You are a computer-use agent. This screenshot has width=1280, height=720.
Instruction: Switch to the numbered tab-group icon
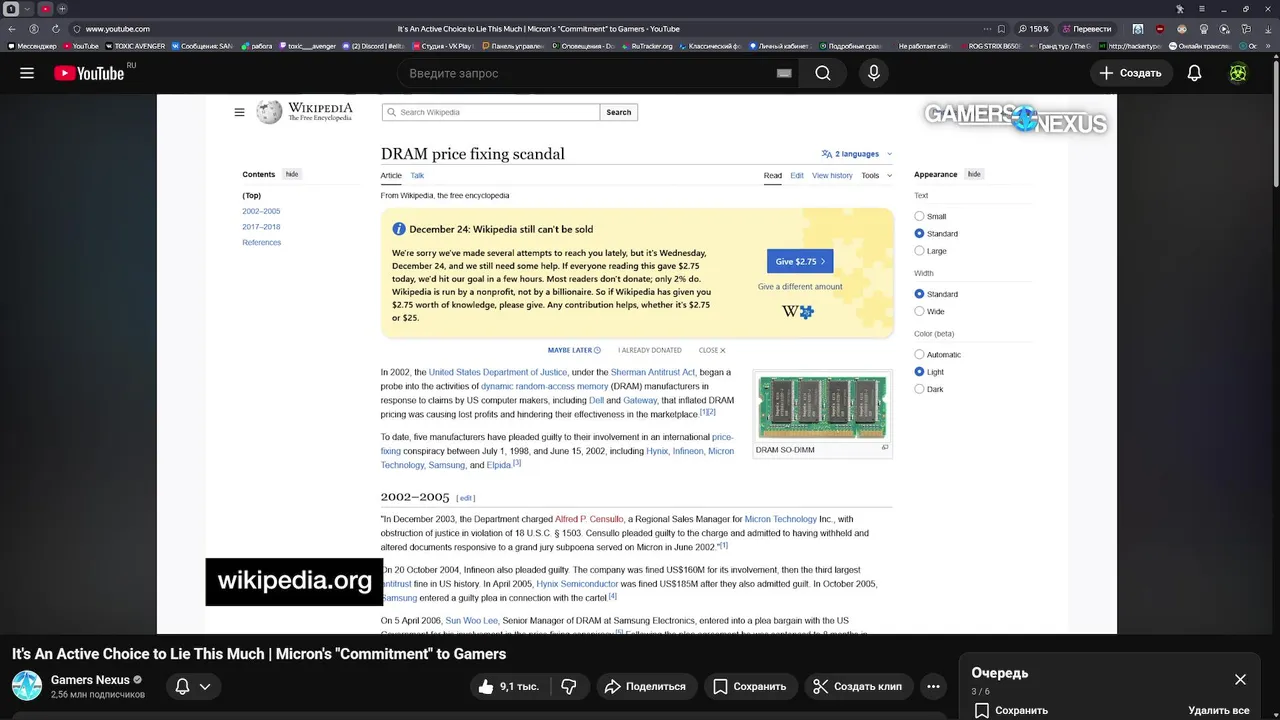11,9
